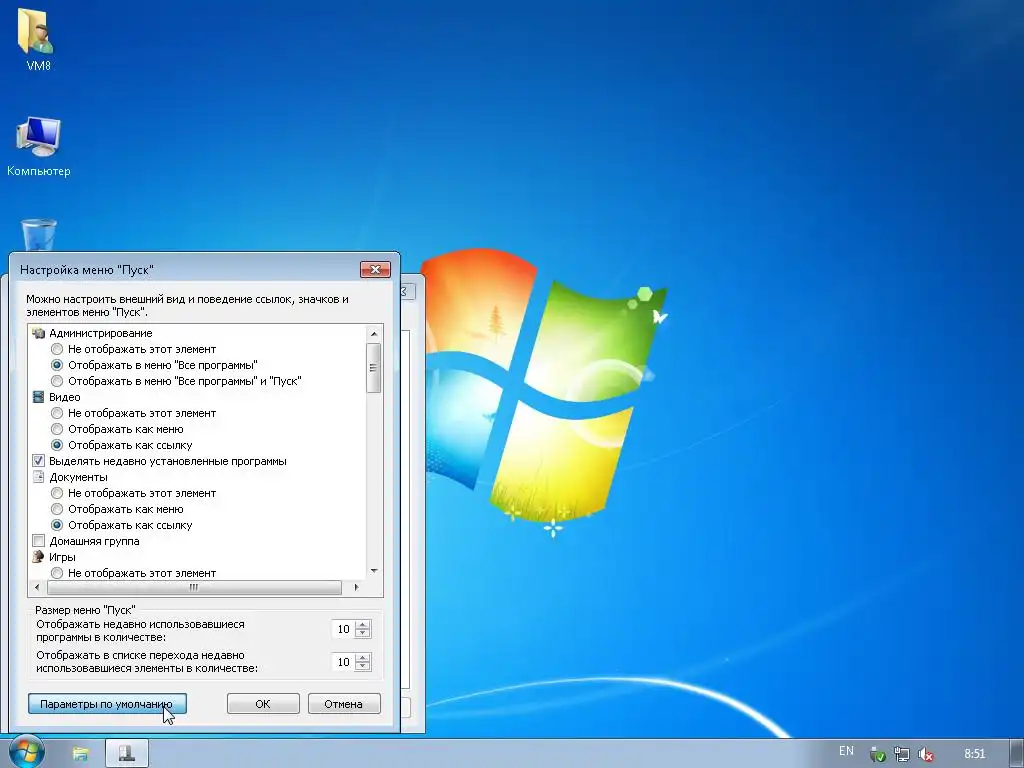This screenshot has width=1024, height=768.
Task: Select Отображать в меню "Все программы" only
Action: [x=57, y=365]
